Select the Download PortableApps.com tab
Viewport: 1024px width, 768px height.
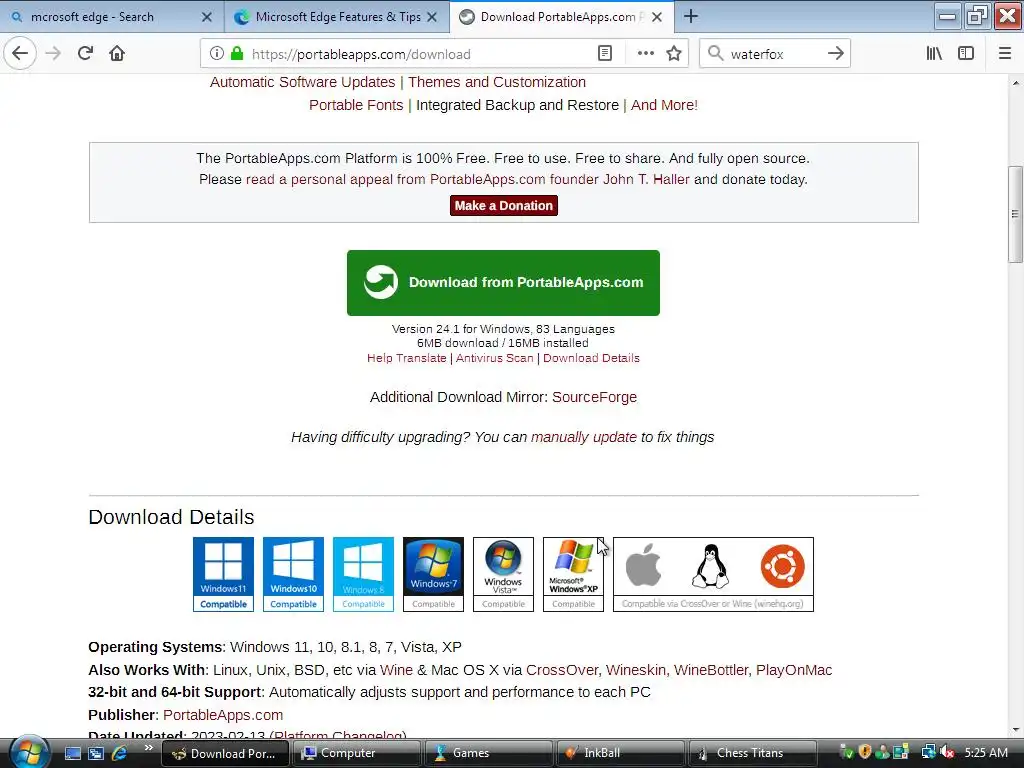click(562, 17)
